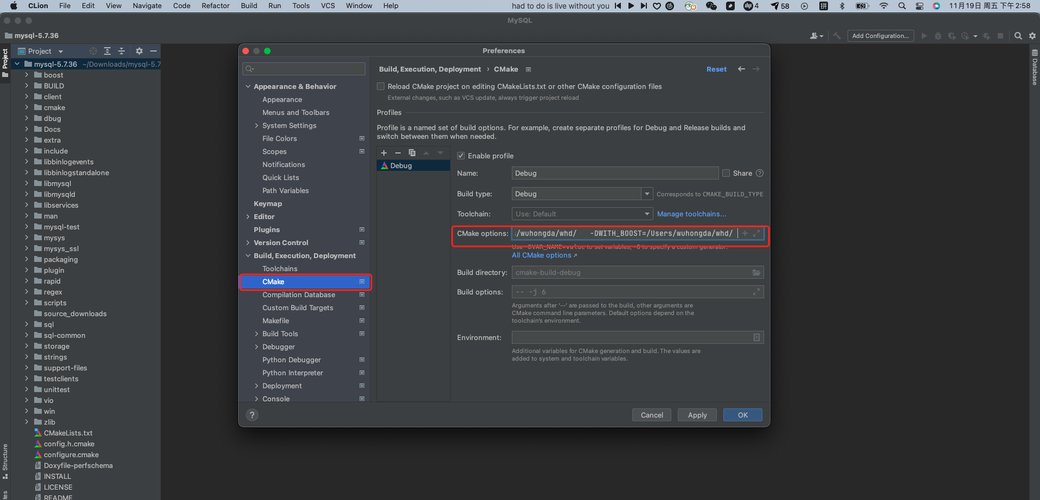
Task: Open the Database side tool window
Action: (1034, 67)
